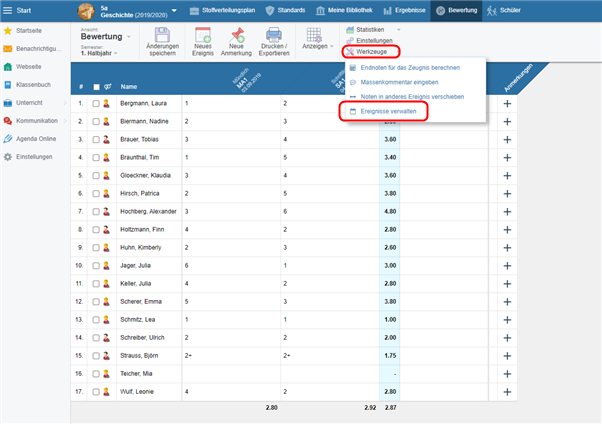Viewport: 602px width, 424px height.
Task: Toggle the select-all checkbox in table header
Action: [x=96, y=87]
